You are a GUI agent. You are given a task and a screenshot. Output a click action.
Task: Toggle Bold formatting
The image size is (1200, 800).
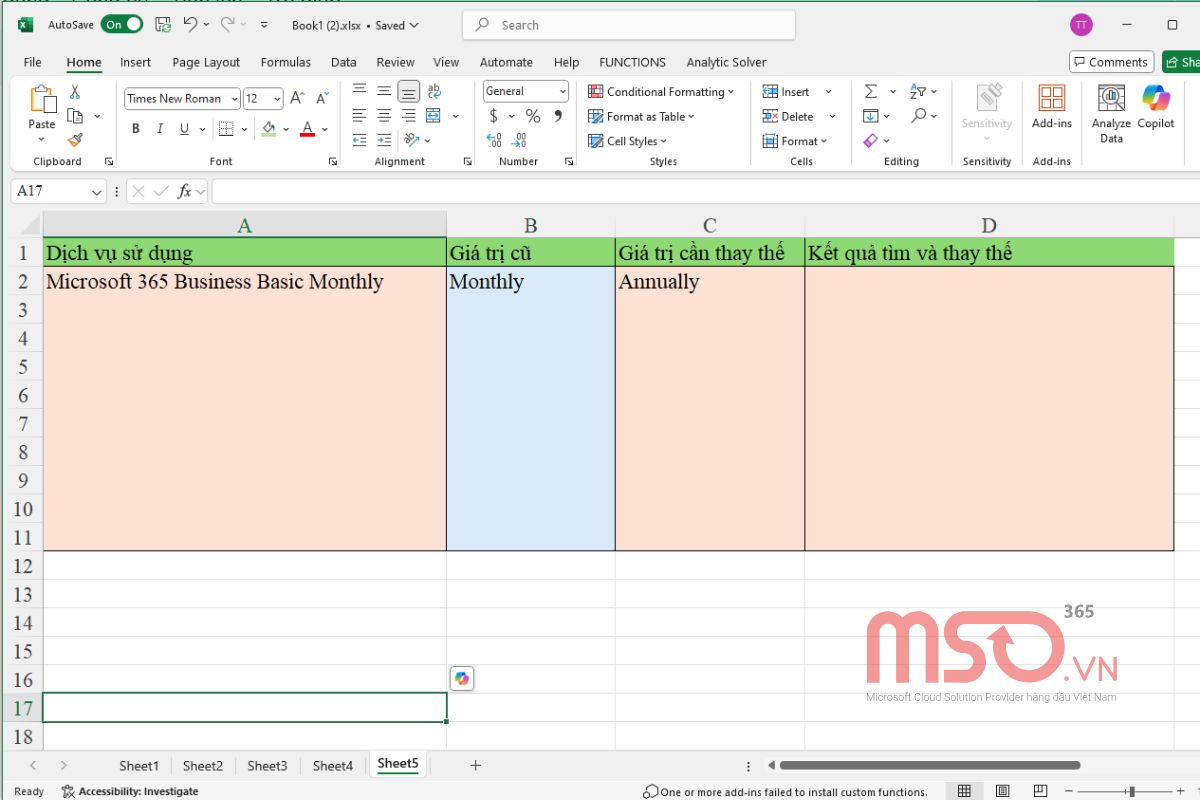click(136, 129)
